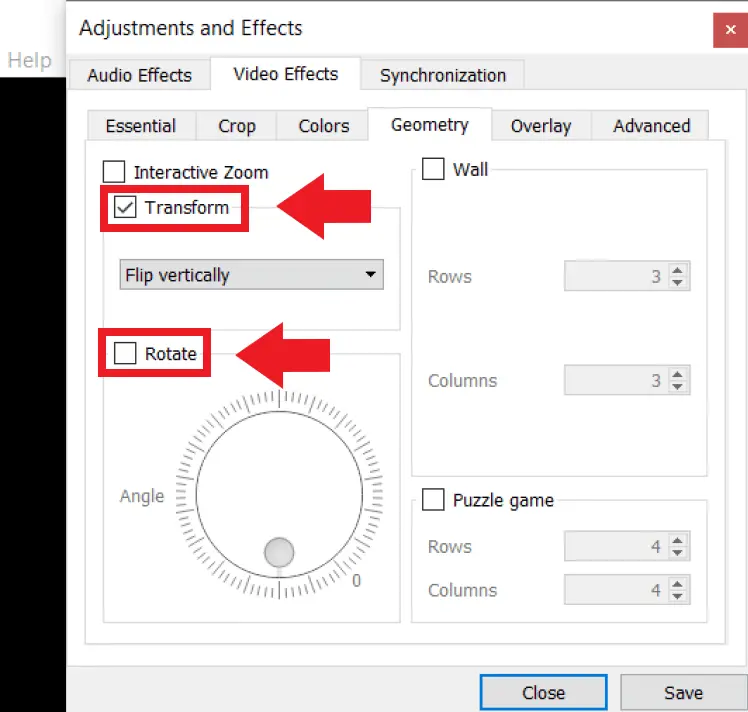Switch to the Crop sub-tab
Image resolution: width=748 pixels, height=712 pixels.
(237, 126)
